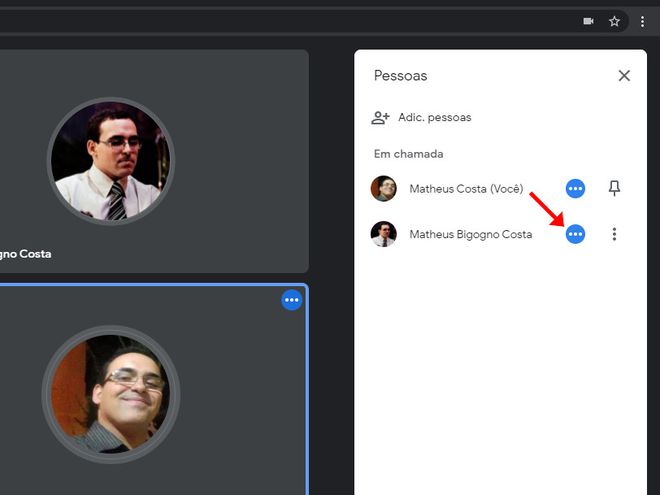Click the Pessoas panel title
Viewport: 660px width, 495px height.
click(x=400, y=76)
